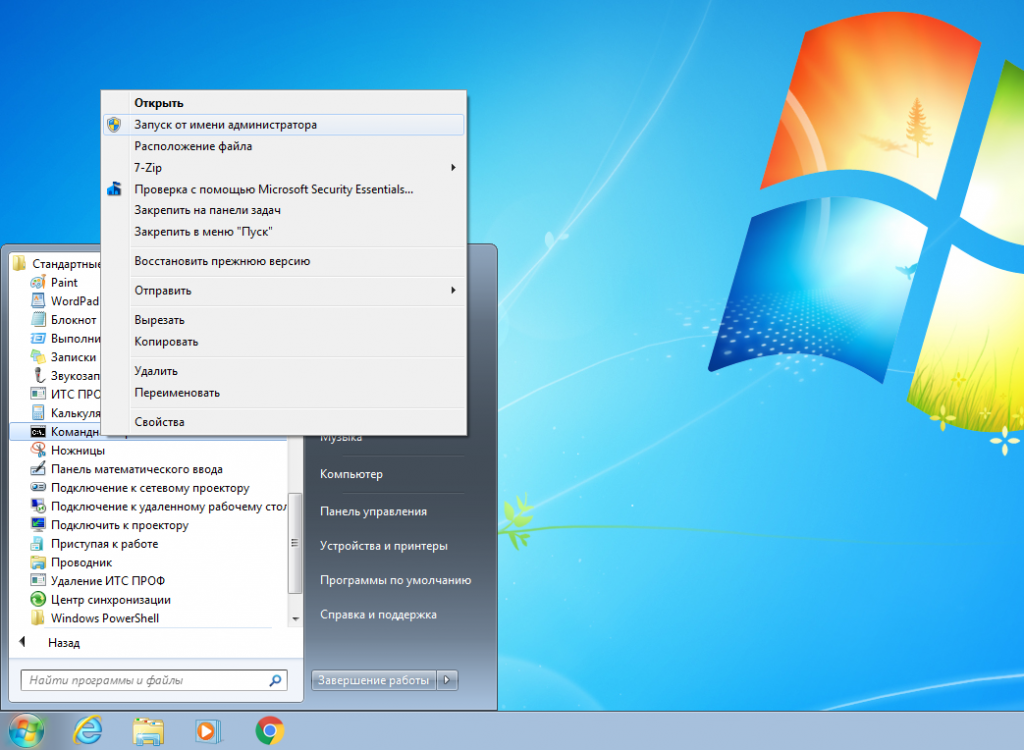Launch Internet Explorer from taskbar
The height and width of the screenshot is (750, 1024).
(x=87, y=730)
